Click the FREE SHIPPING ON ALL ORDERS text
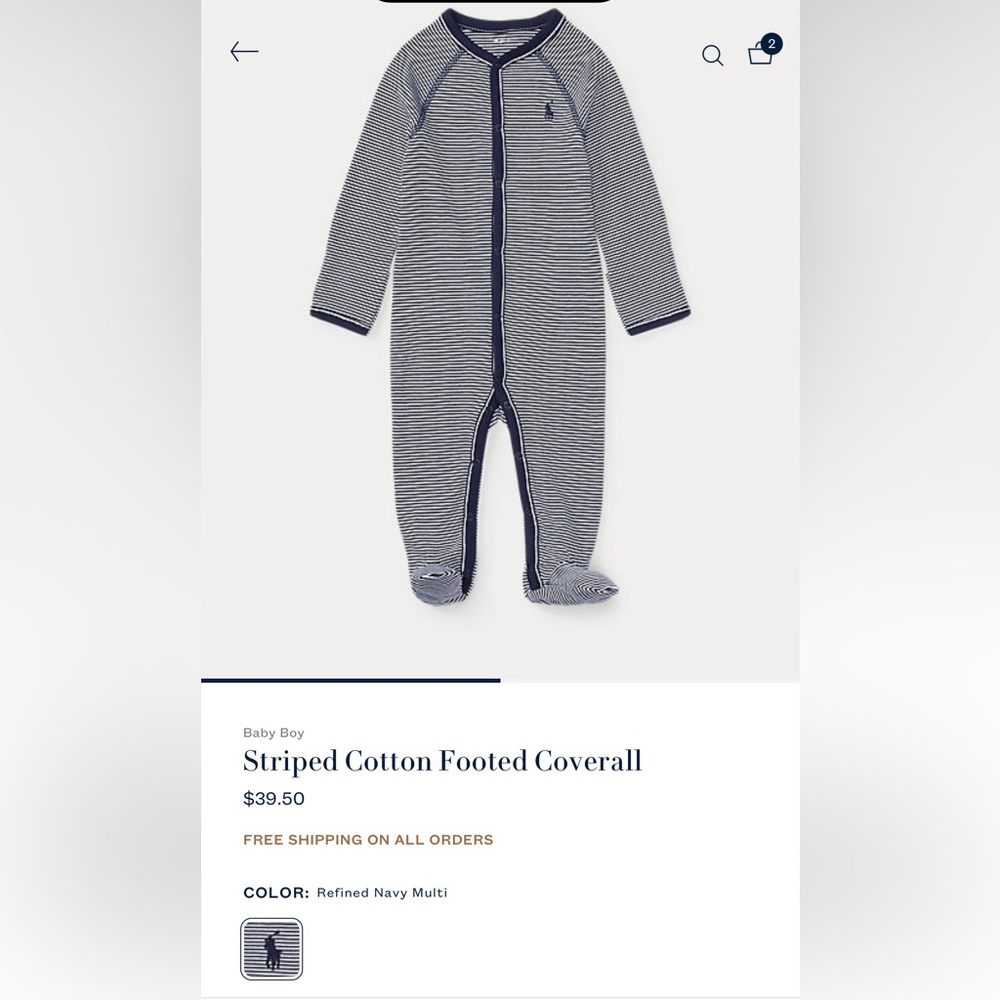Screen dimensions: 1000x1000 [x=368, y=839]
